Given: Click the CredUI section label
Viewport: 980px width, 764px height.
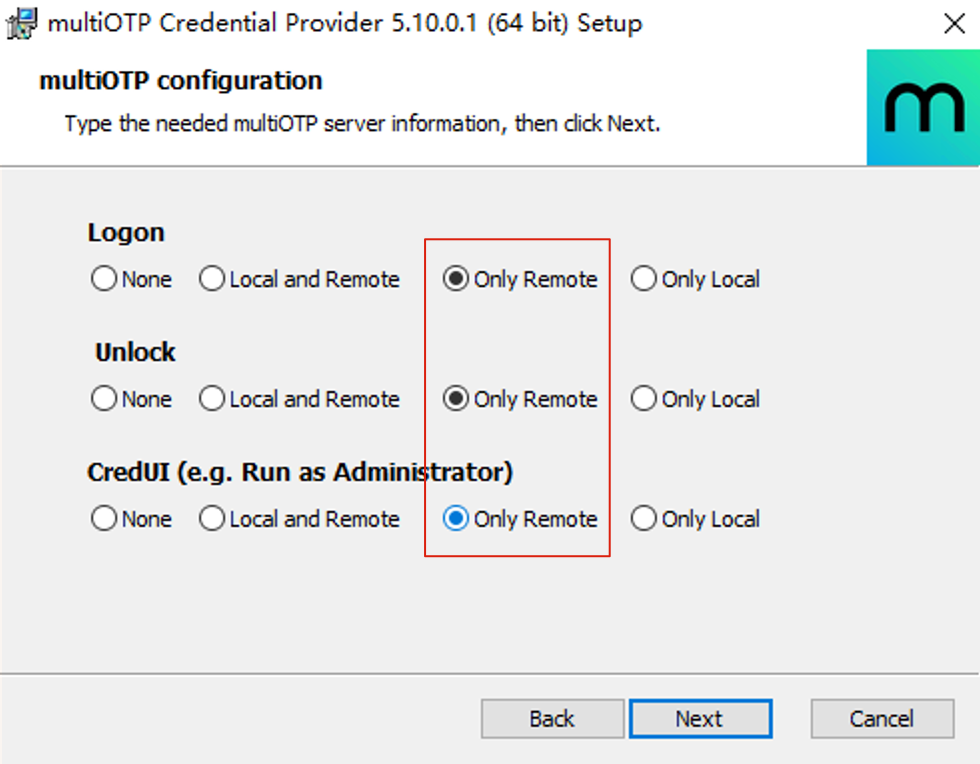Looking at the screenshot, I should pyautogui.click(x=300, y=472).
